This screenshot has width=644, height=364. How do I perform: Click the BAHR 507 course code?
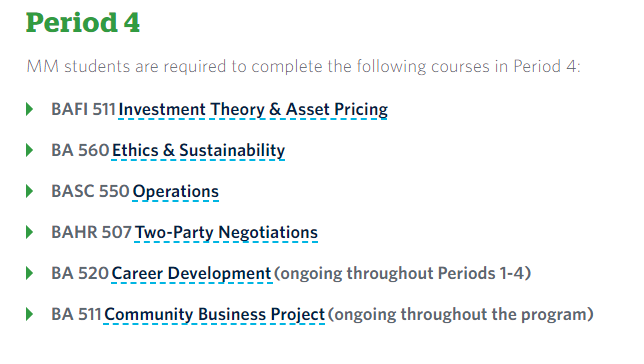(91, 233)
